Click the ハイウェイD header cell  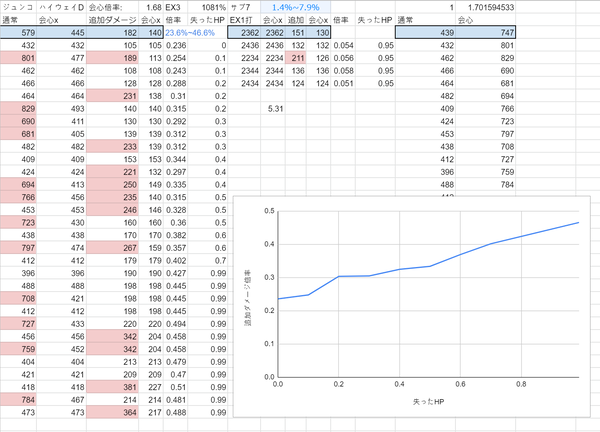pyautogui.click(x=61, y=7)
